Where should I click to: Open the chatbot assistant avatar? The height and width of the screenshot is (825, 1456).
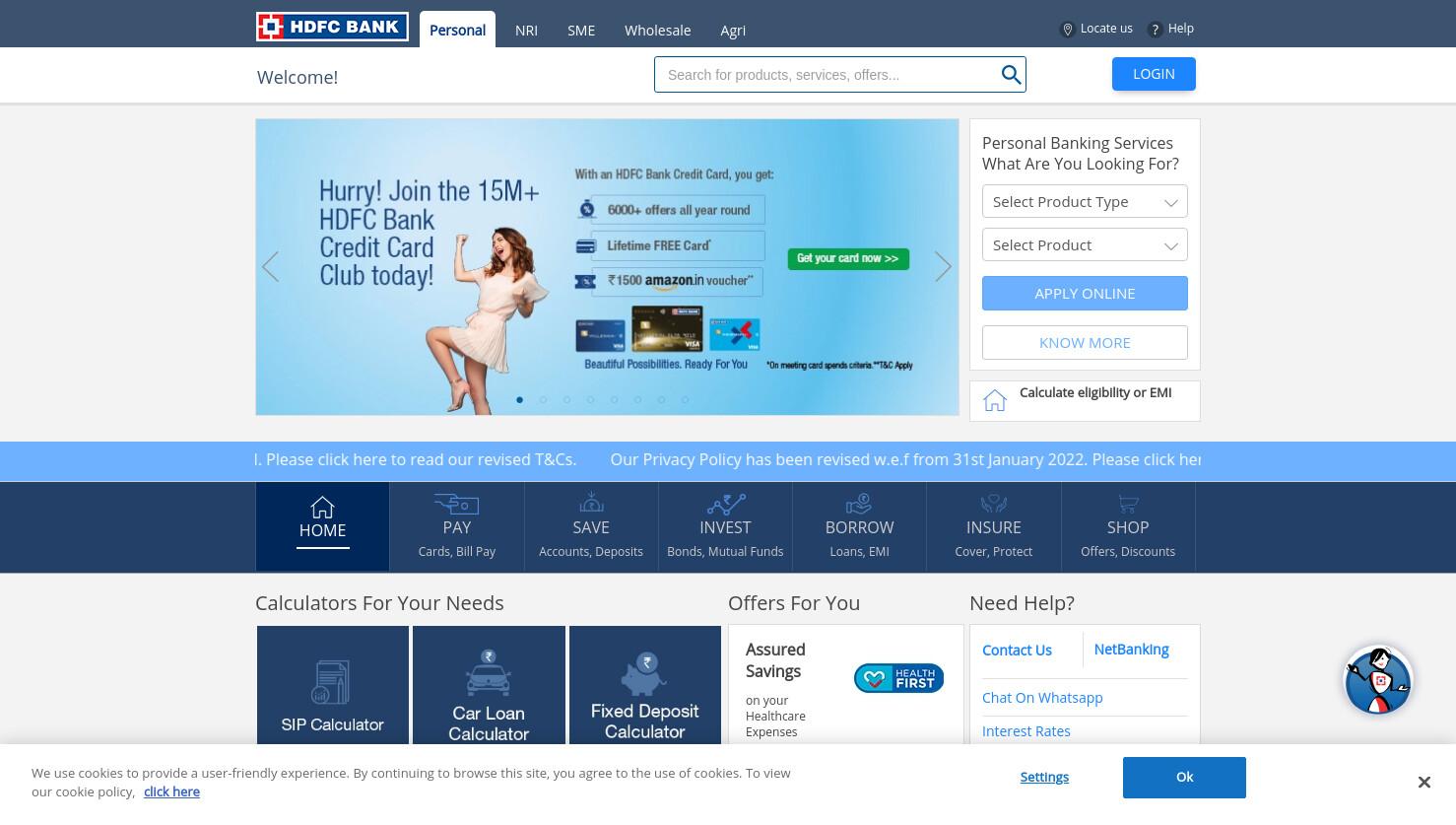click(1378, 680)
